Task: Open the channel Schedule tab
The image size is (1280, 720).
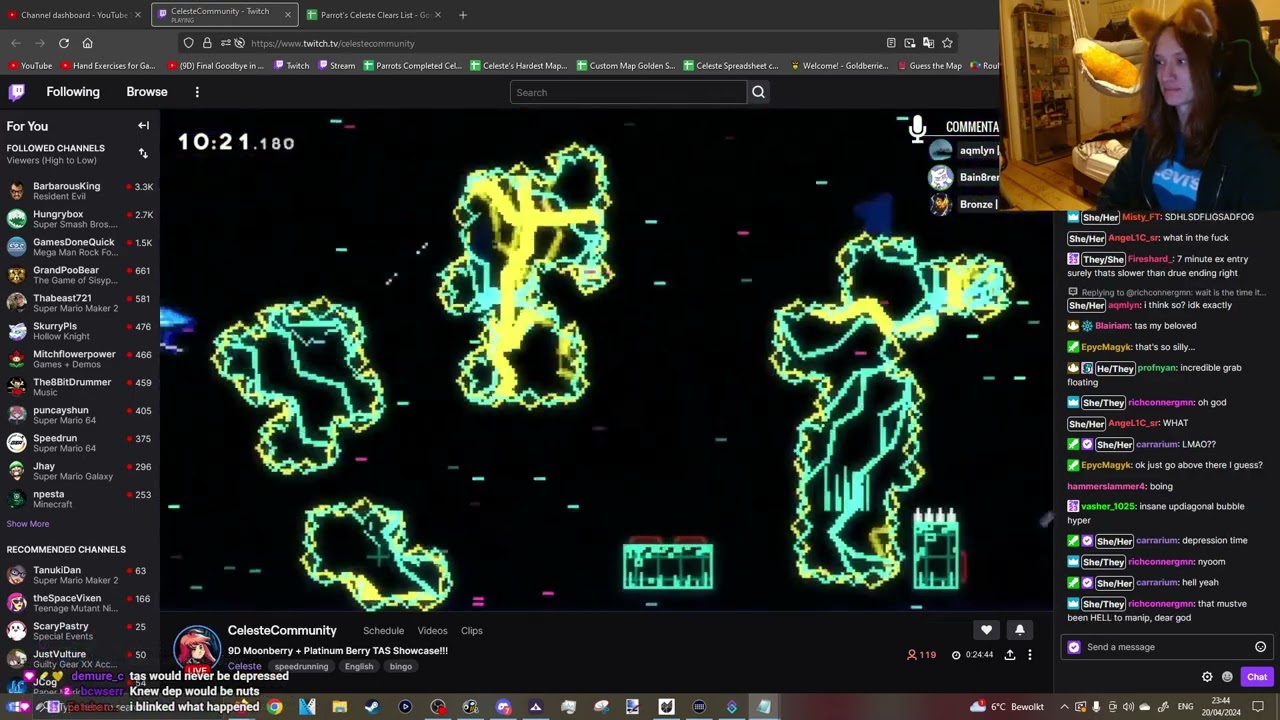Action: [383, 631]
